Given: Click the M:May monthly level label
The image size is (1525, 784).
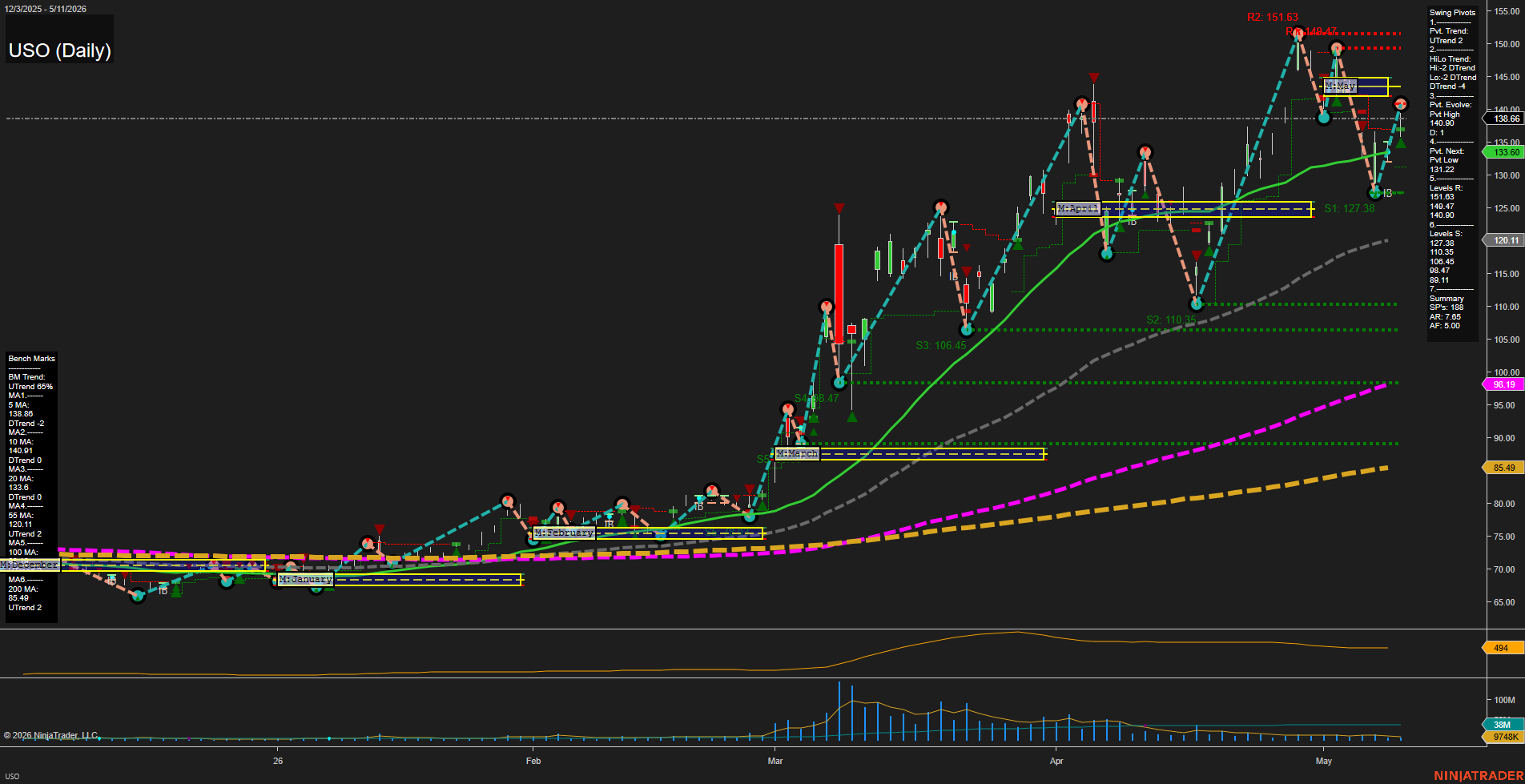Looking at the screenshot, I should click(1341, 85).
